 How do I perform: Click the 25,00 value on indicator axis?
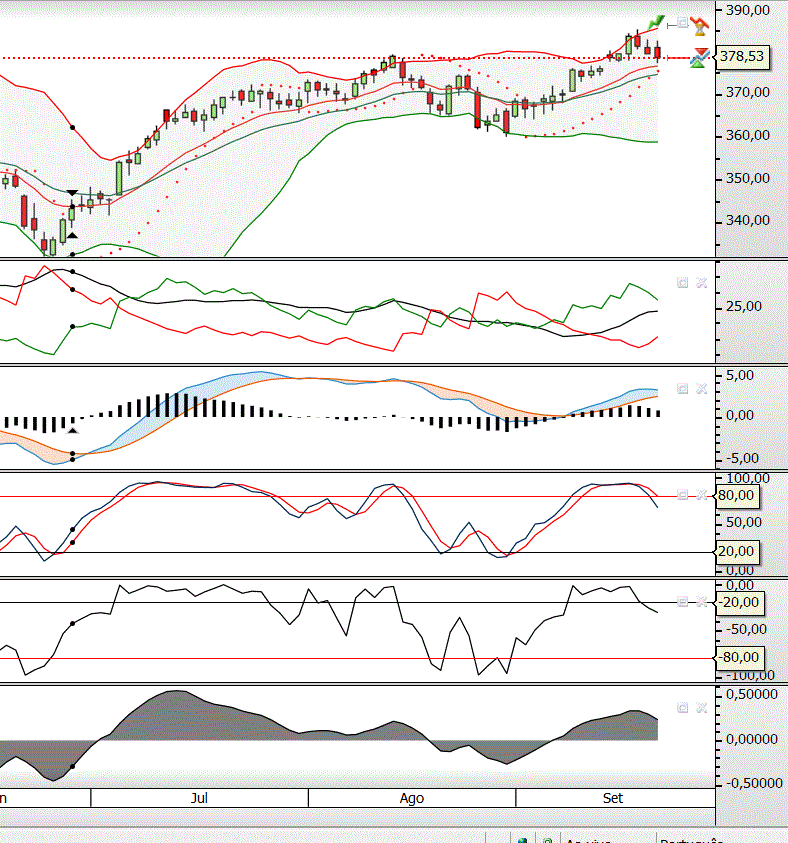tap(744, 306)
